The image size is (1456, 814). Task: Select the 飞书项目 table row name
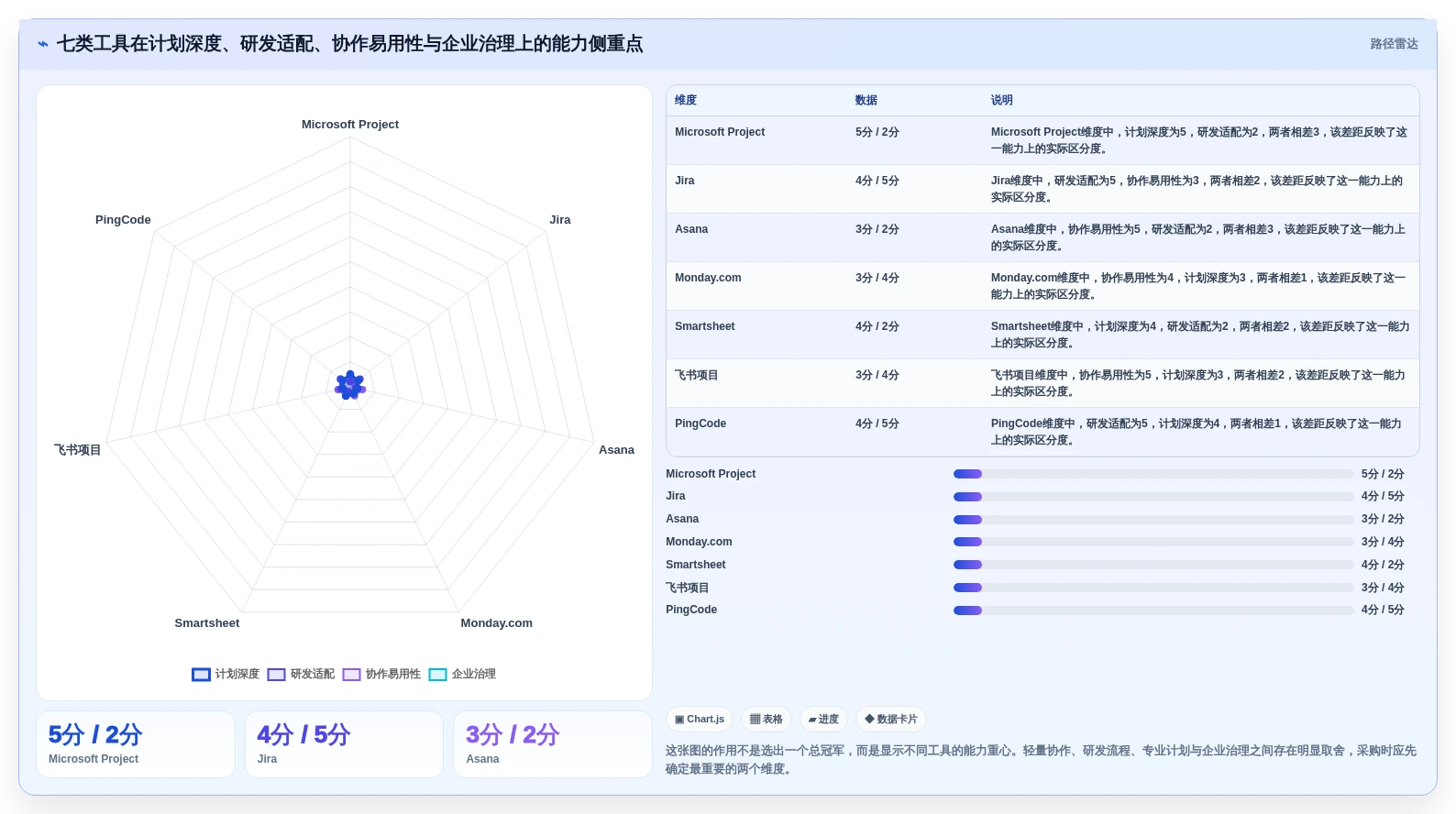tap(697, 375)
